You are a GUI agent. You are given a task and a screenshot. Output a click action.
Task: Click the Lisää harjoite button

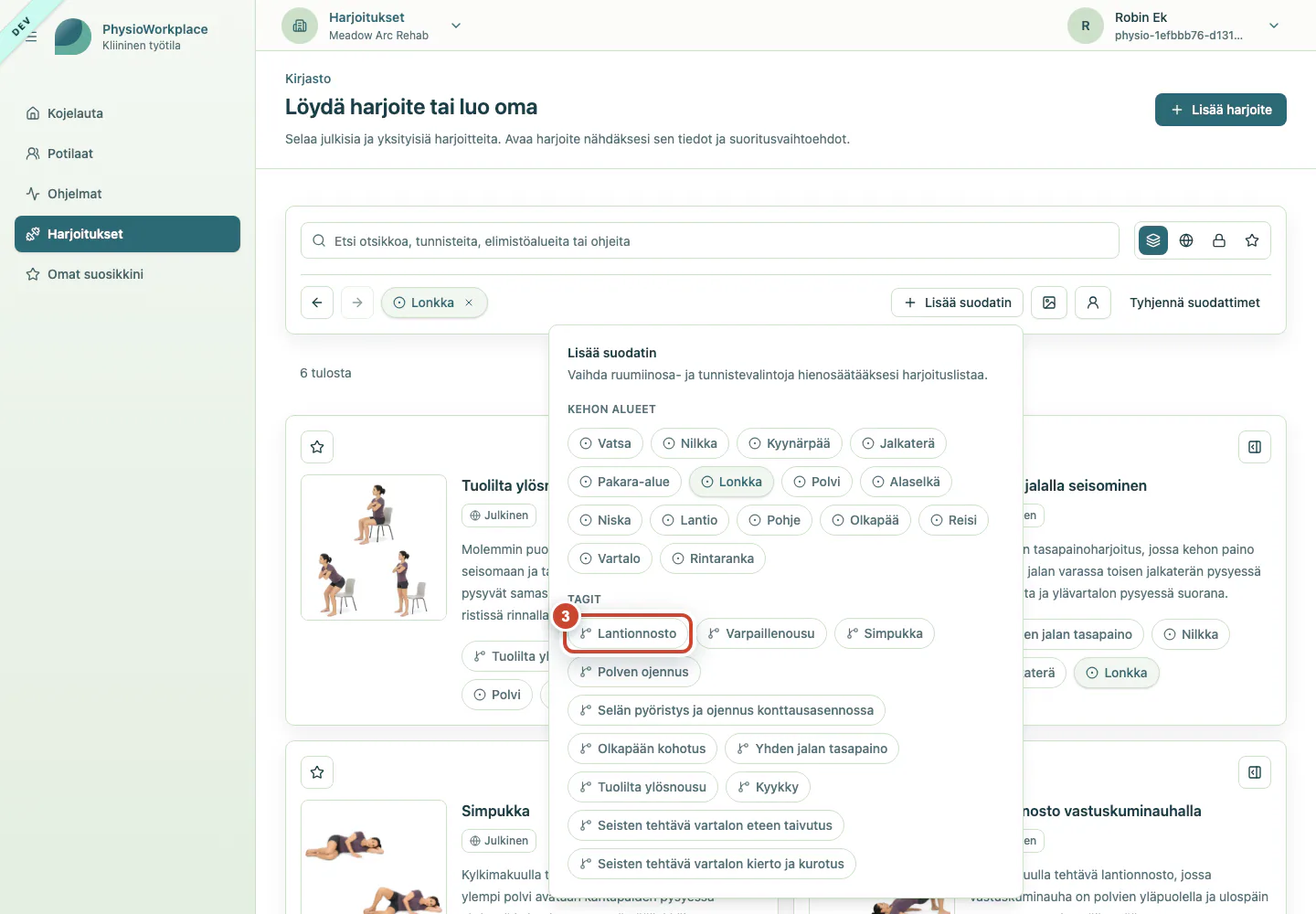tap(1221, 110)
